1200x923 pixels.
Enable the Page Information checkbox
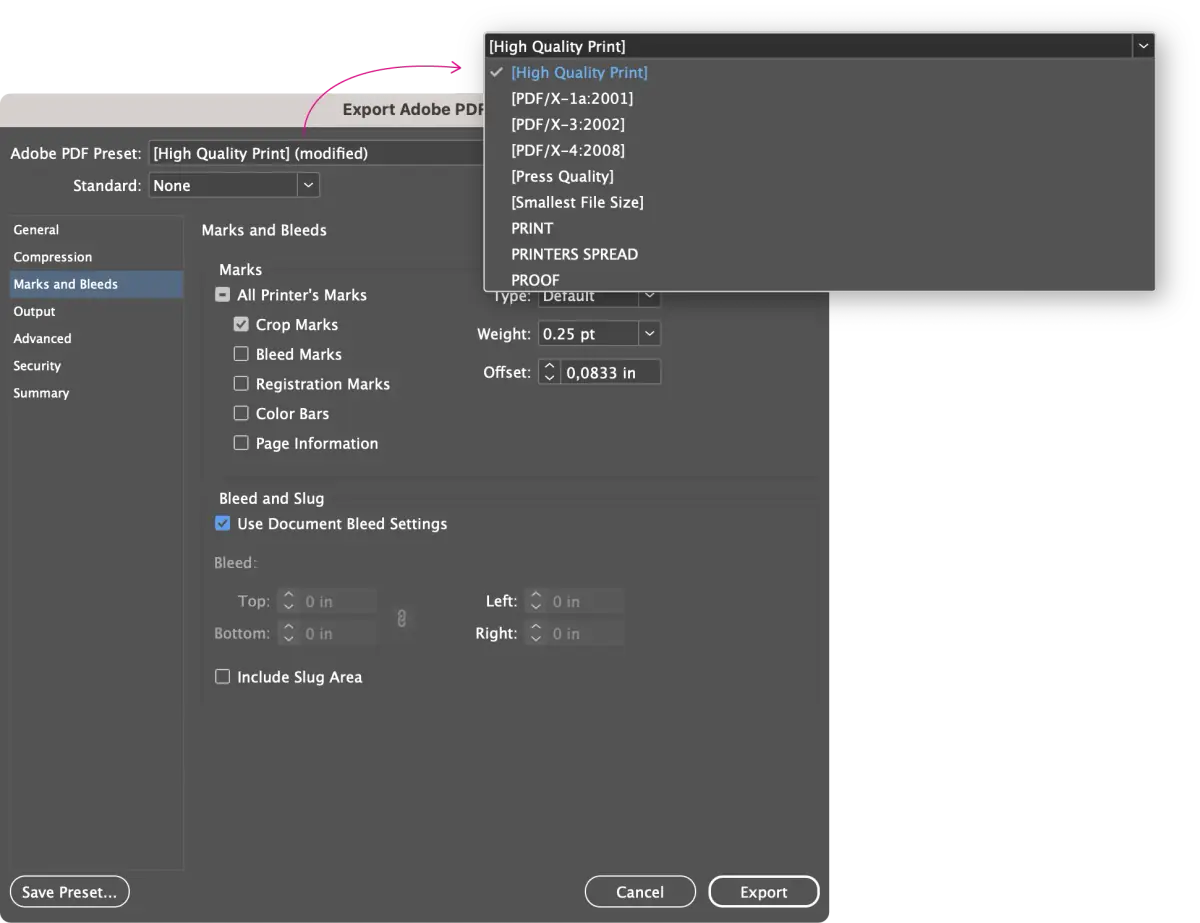click(241, 443)
